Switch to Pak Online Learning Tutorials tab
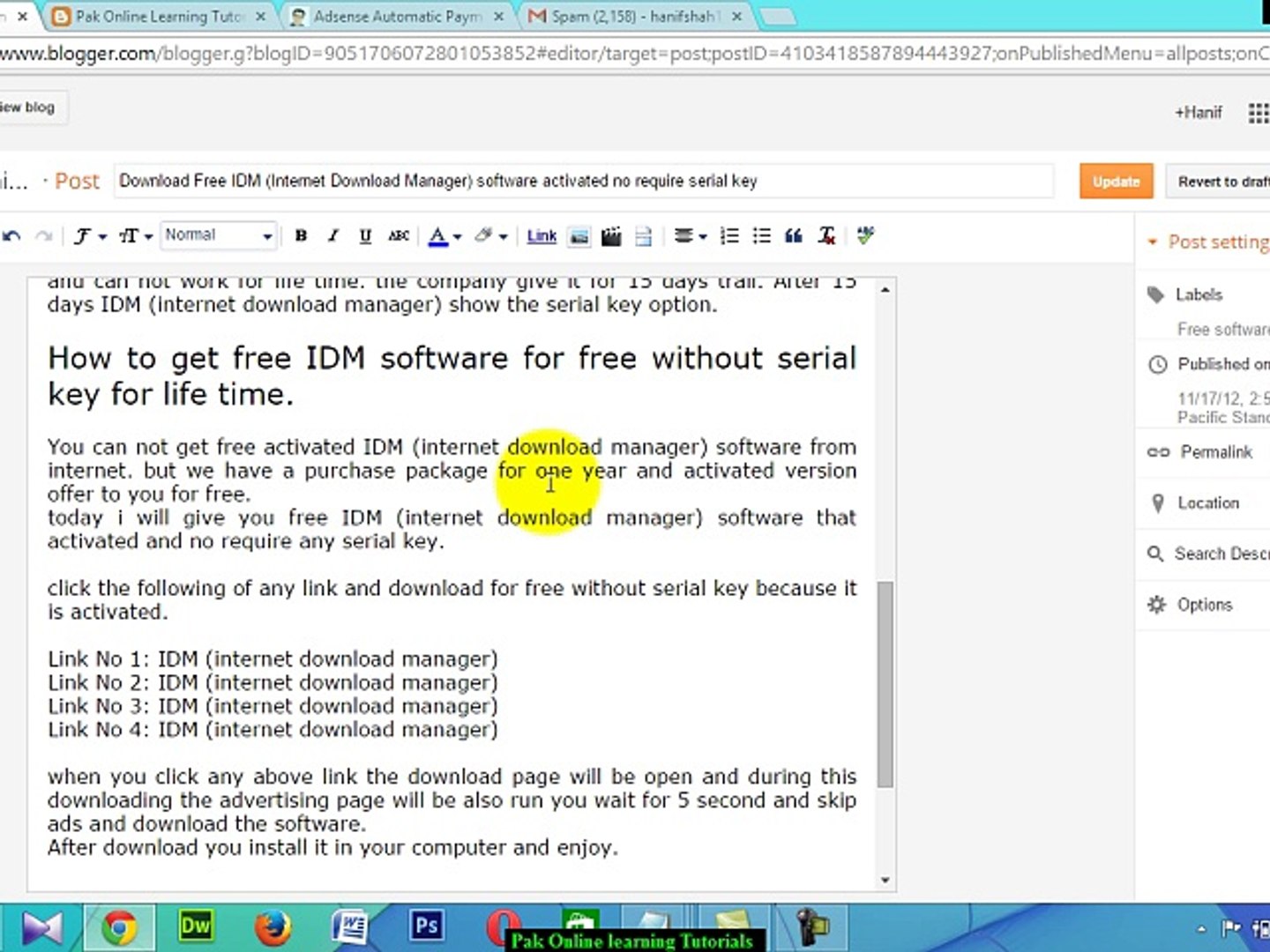The height and width of the screenshot is (952, 1270). [x=159, y=16]
